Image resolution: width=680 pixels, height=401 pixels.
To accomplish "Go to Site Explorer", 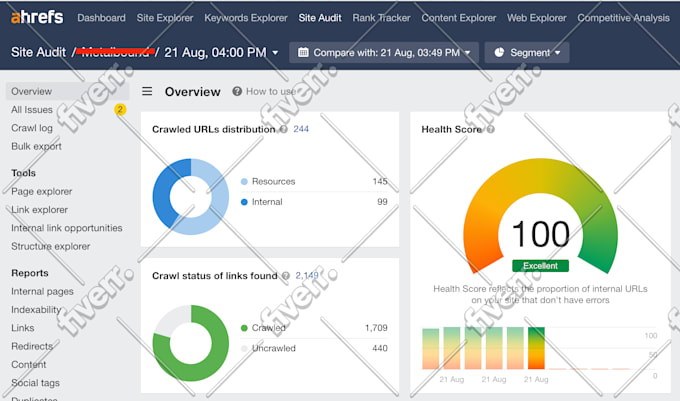I will click(x=165, y=18).
